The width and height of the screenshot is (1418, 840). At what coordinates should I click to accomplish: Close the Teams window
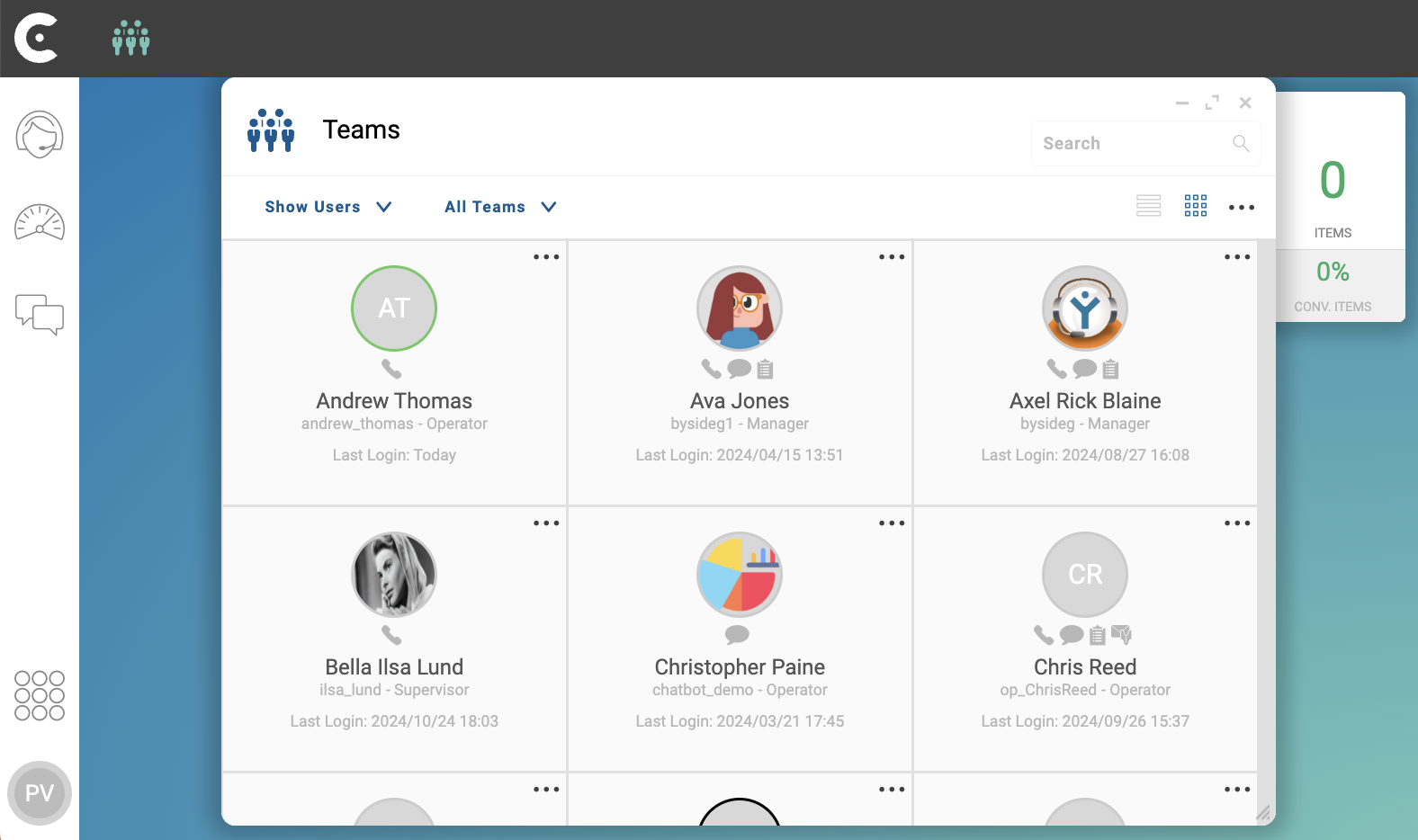pos(1245,103)
